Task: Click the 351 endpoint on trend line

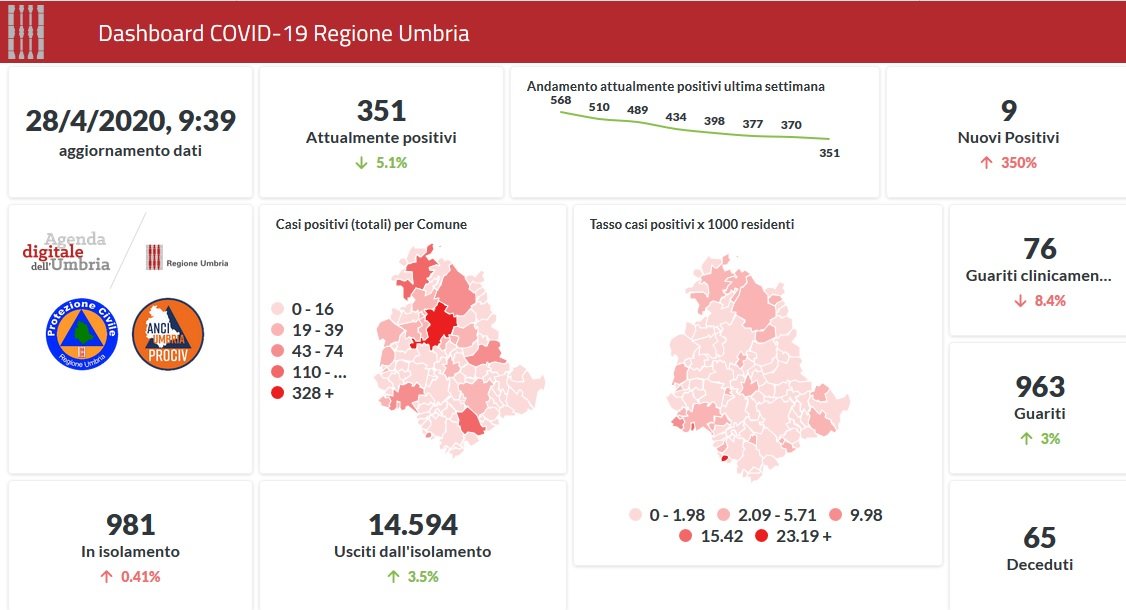Action: (x=829, y=139)
